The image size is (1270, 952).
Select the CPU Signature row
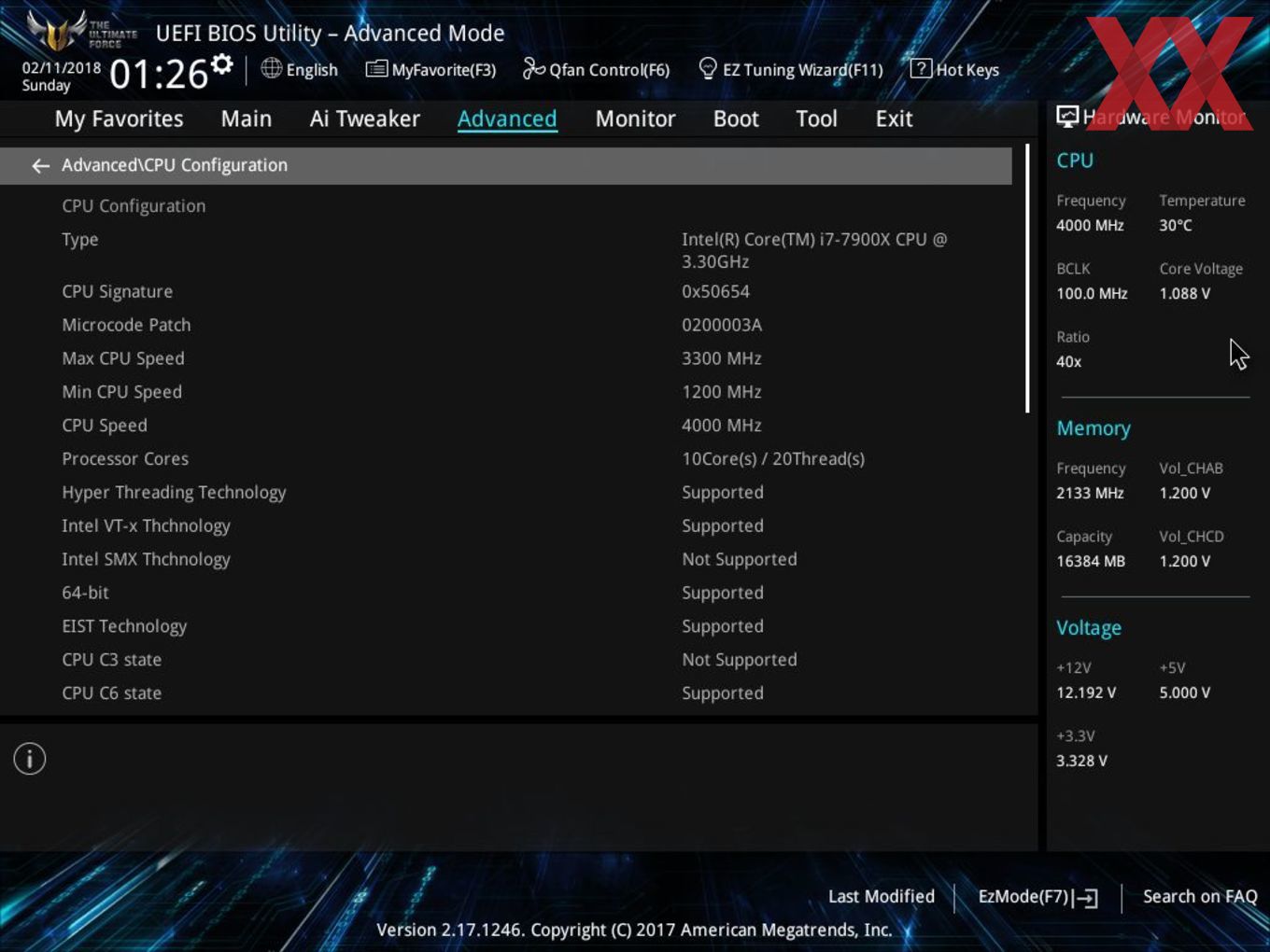[118, 292]
